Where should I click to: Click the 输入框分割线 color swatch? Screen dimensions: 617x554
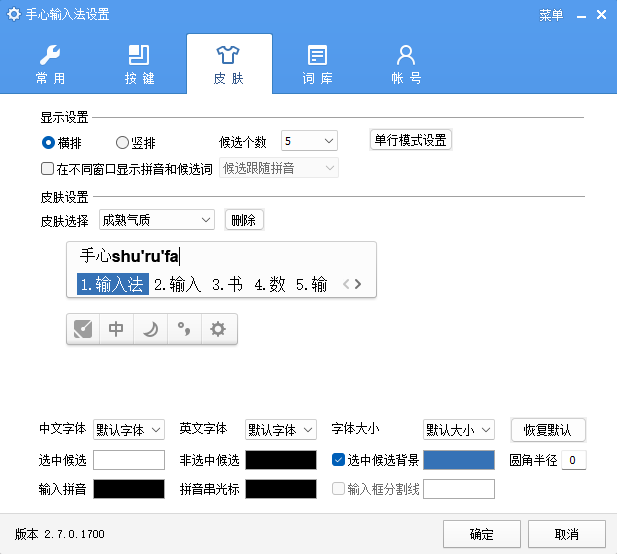pyautogui.click(x=459, y=489)
